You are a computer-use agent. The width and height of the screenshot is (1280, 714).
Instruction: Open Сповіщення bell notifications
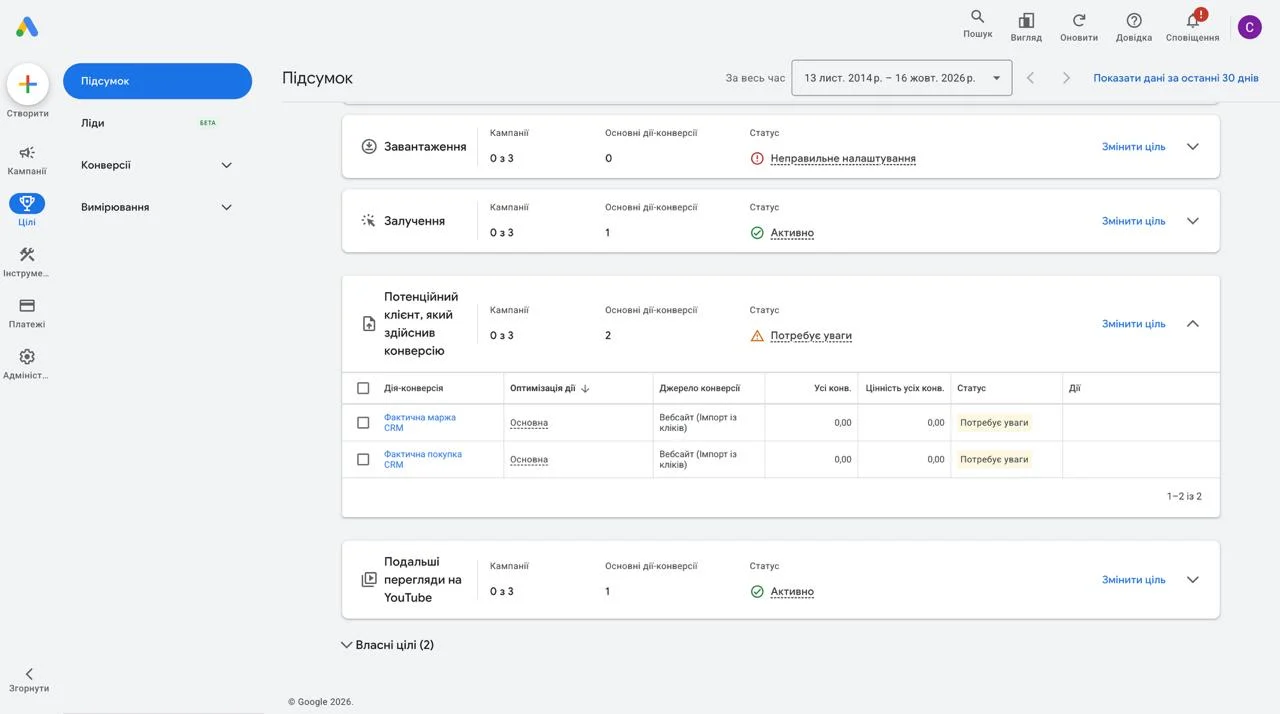point(1193,20)
